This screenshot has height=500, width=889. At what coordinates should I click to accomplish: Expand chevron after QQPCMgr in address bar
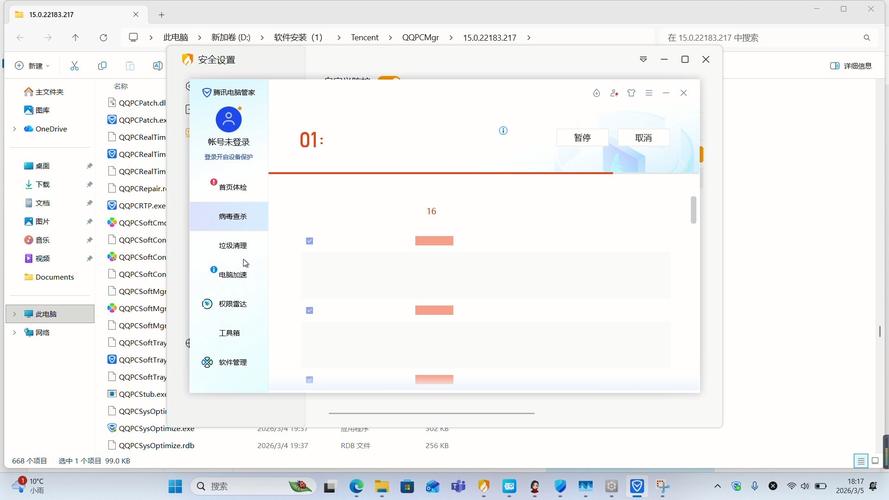click(x=451, y=37)
